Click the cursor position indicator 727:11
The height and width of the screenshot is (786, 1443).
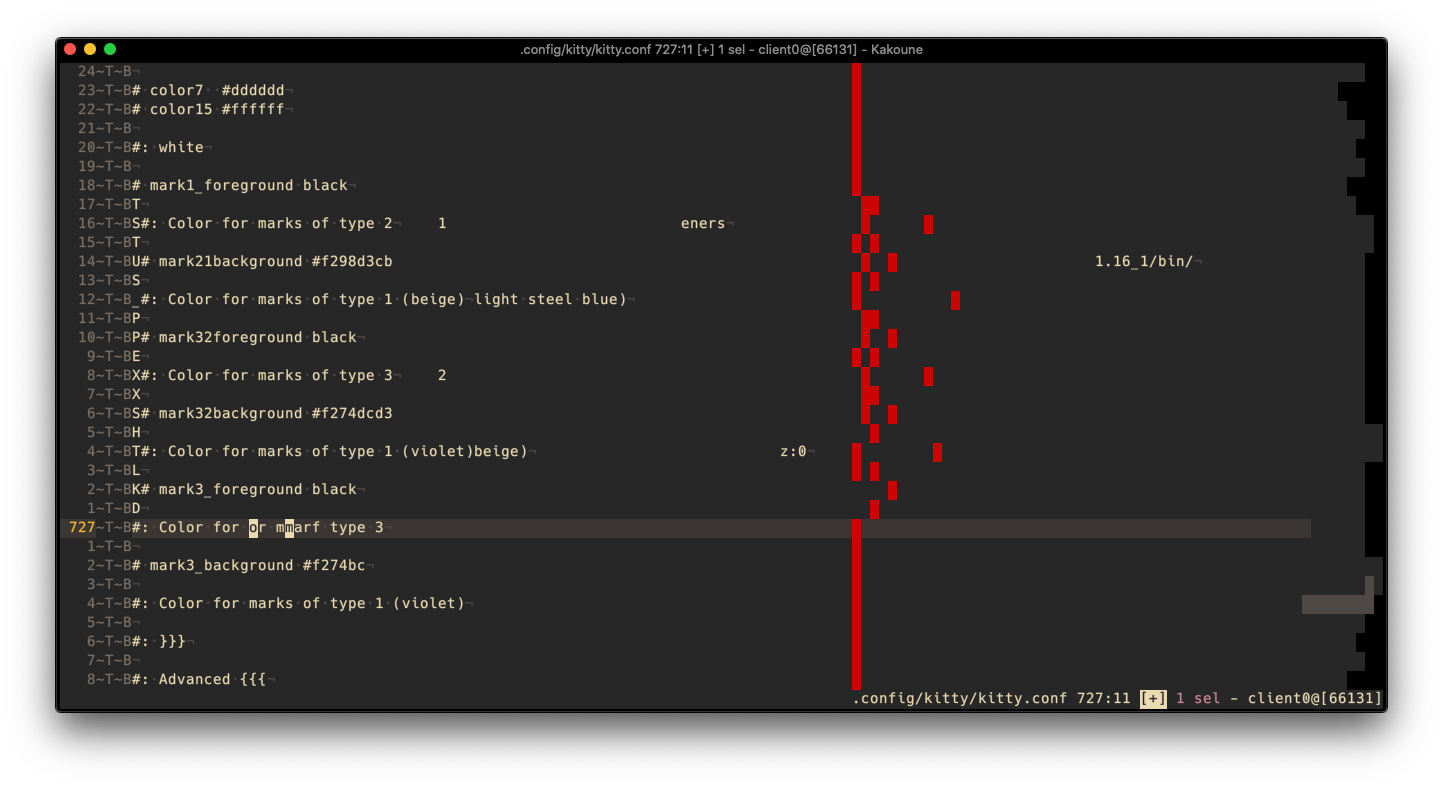(x=1104, y=698)
